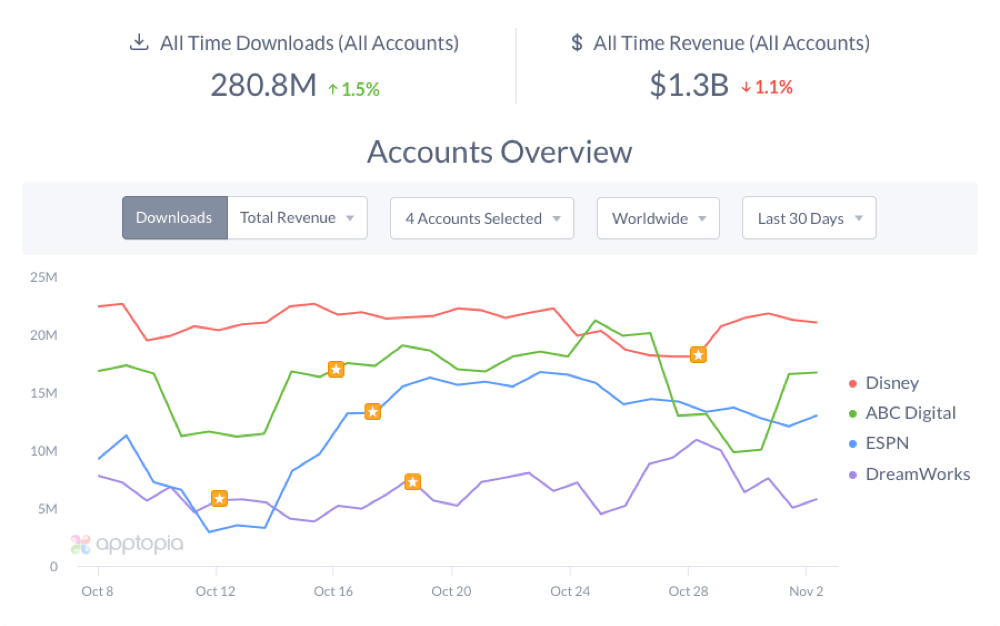Click the $1.3B revenue value
This screenshot has height=626, width=1000.
(x=689, y=85)
